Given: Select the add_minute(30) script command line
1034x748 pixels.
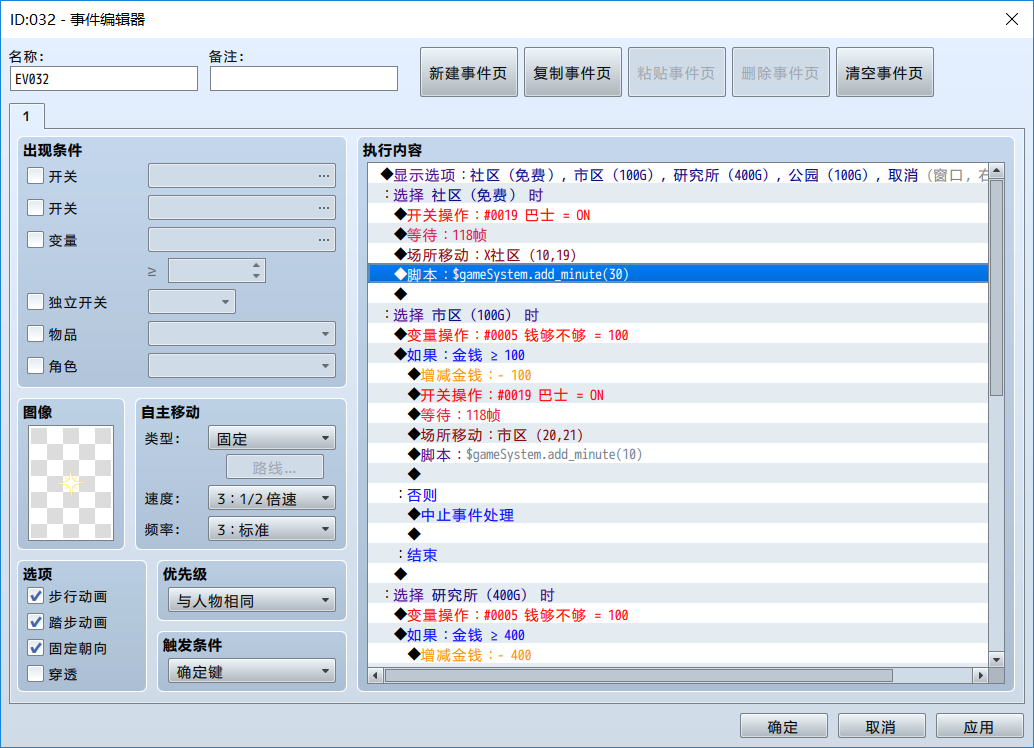Looking at the screenshot, I should 678,274.
